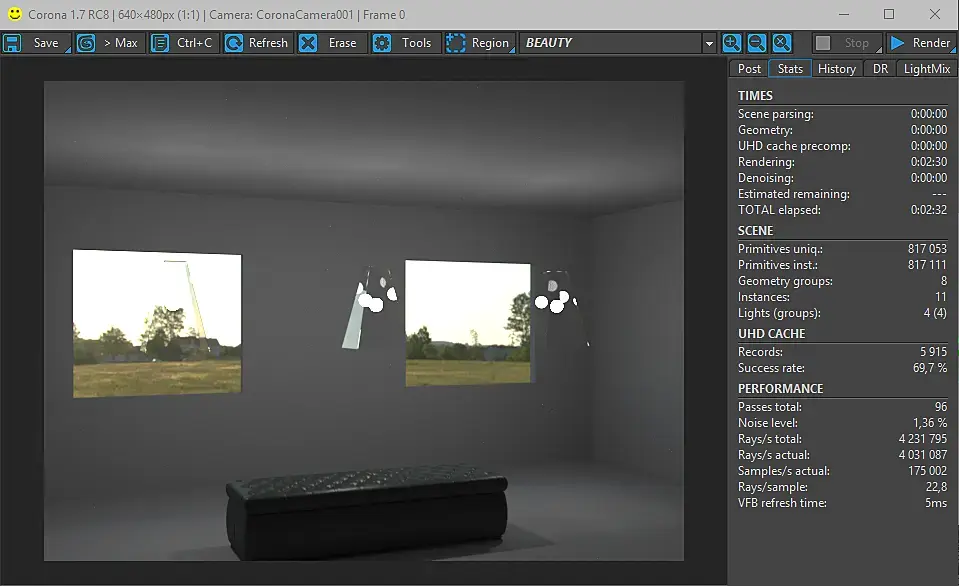Screen dimensions: 959x586
Task: Click the dropdown arrow beside BEAUTY
Action: [x=709, y=43]
